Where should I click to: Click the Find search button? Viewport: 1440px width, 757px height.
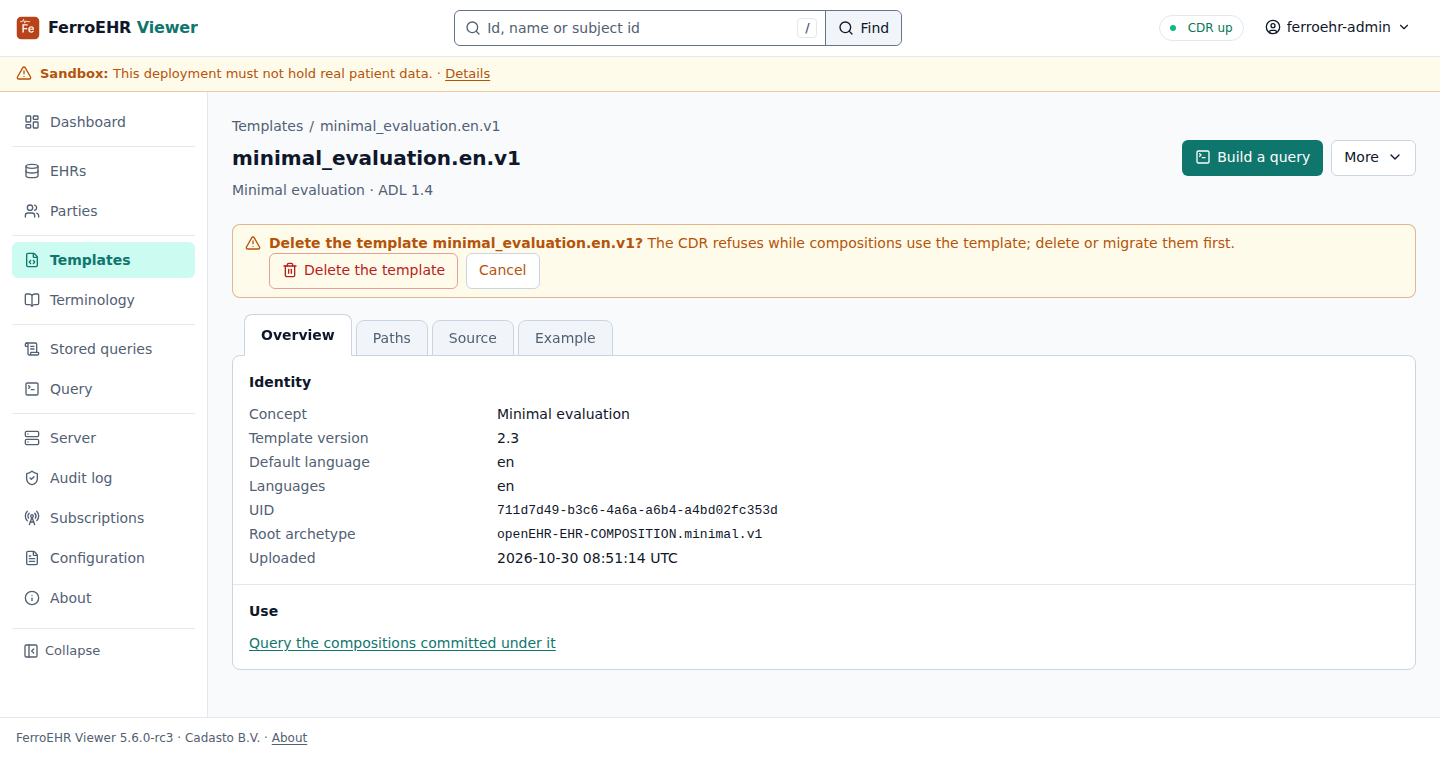863,28
